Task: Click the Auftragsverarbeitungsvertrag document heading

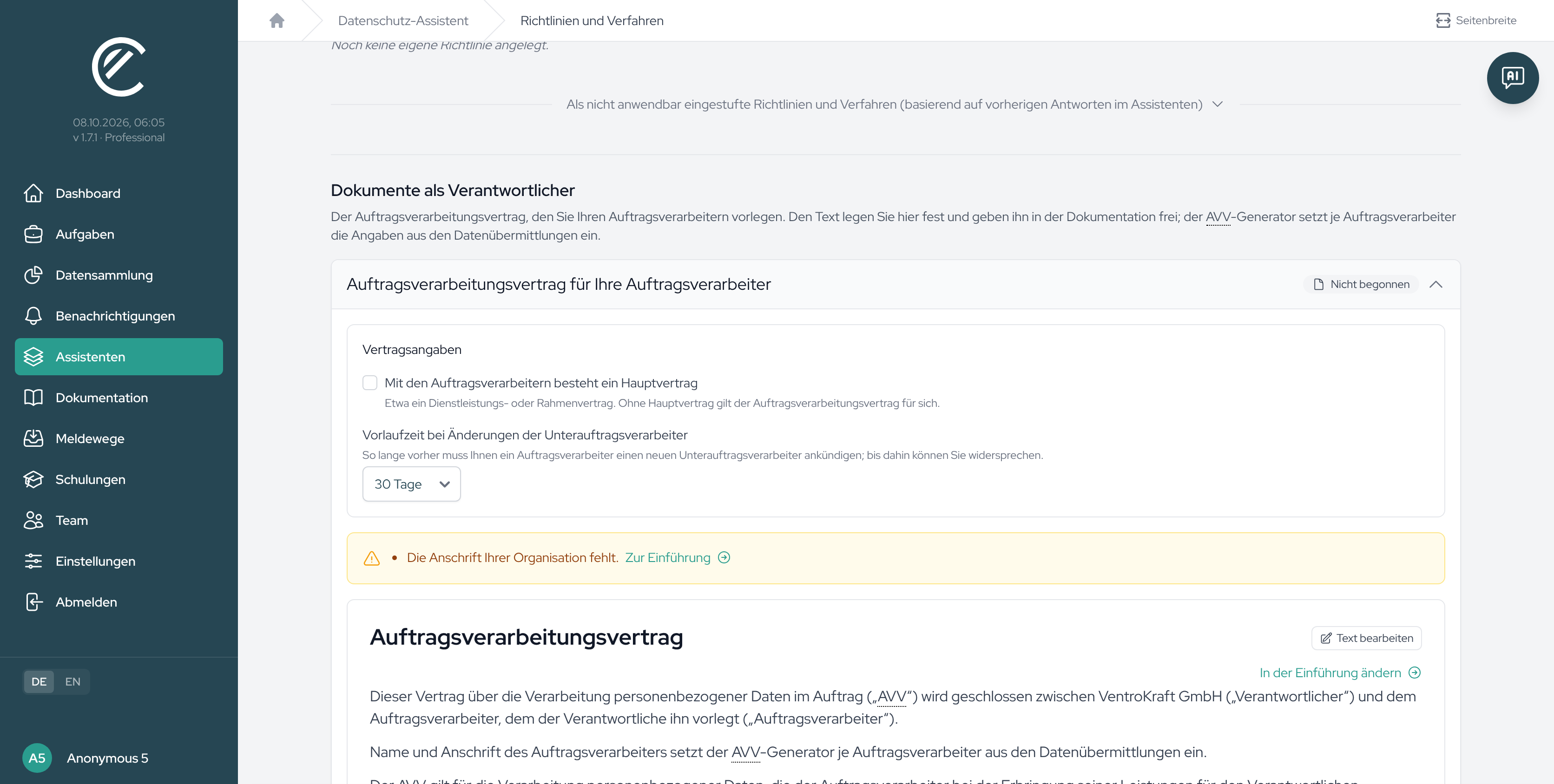Action: click(526, 637)
